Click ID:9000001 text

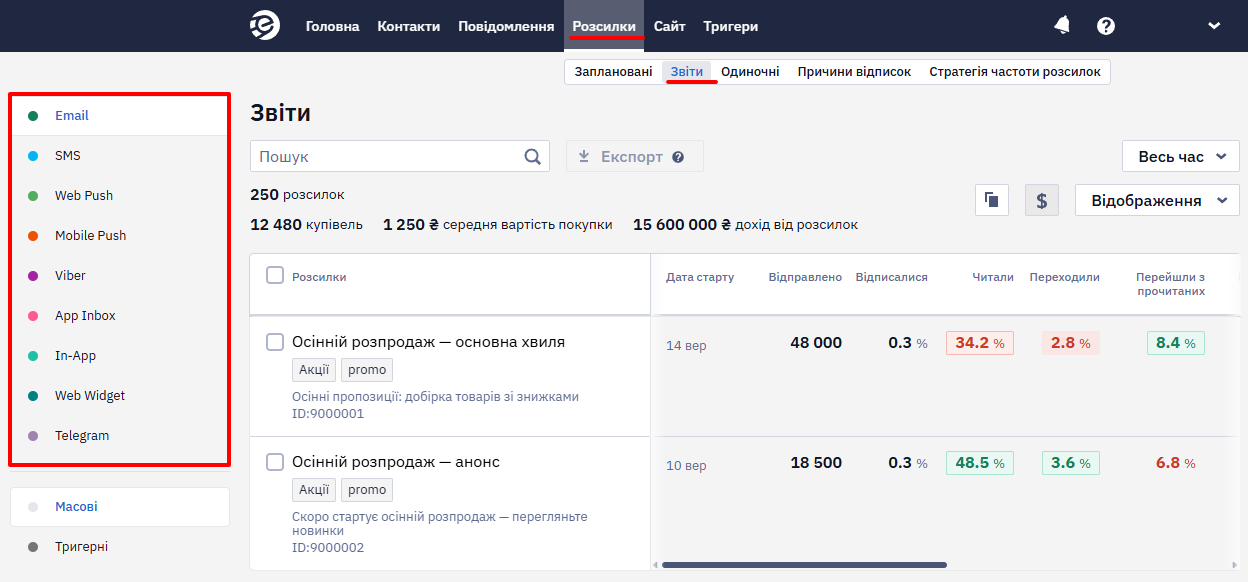328,414
